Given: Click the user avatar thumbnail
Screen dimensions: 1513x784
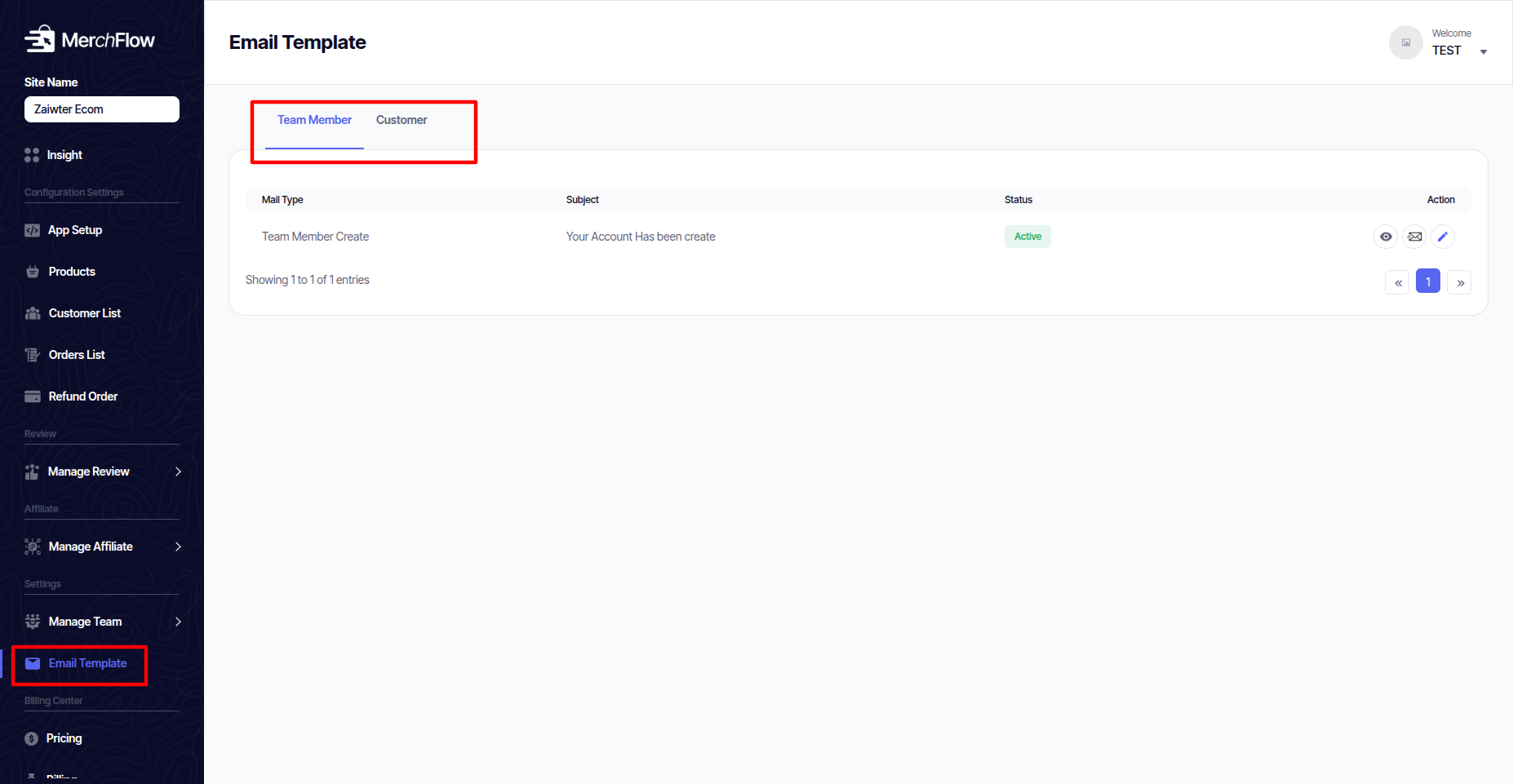Looking at the screenshot, I should [1405, 42].
